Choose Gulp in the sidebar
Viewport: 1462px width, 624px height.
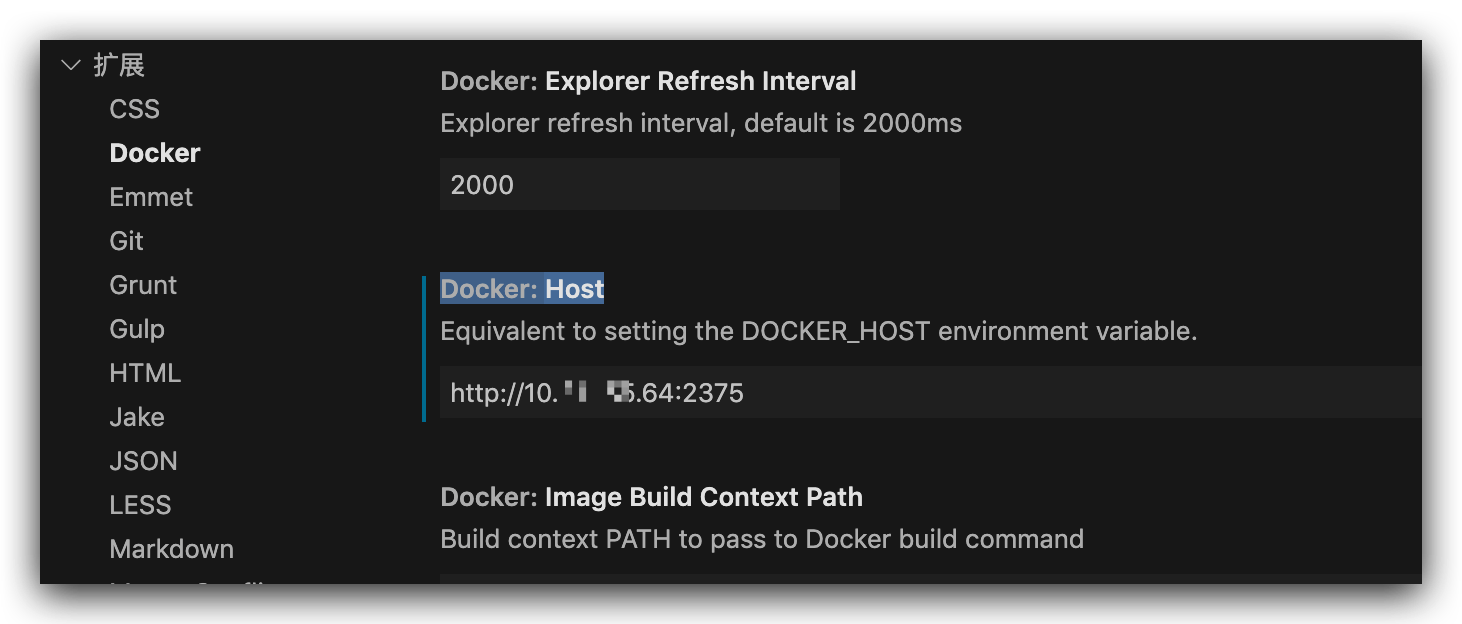pos(137,329)
